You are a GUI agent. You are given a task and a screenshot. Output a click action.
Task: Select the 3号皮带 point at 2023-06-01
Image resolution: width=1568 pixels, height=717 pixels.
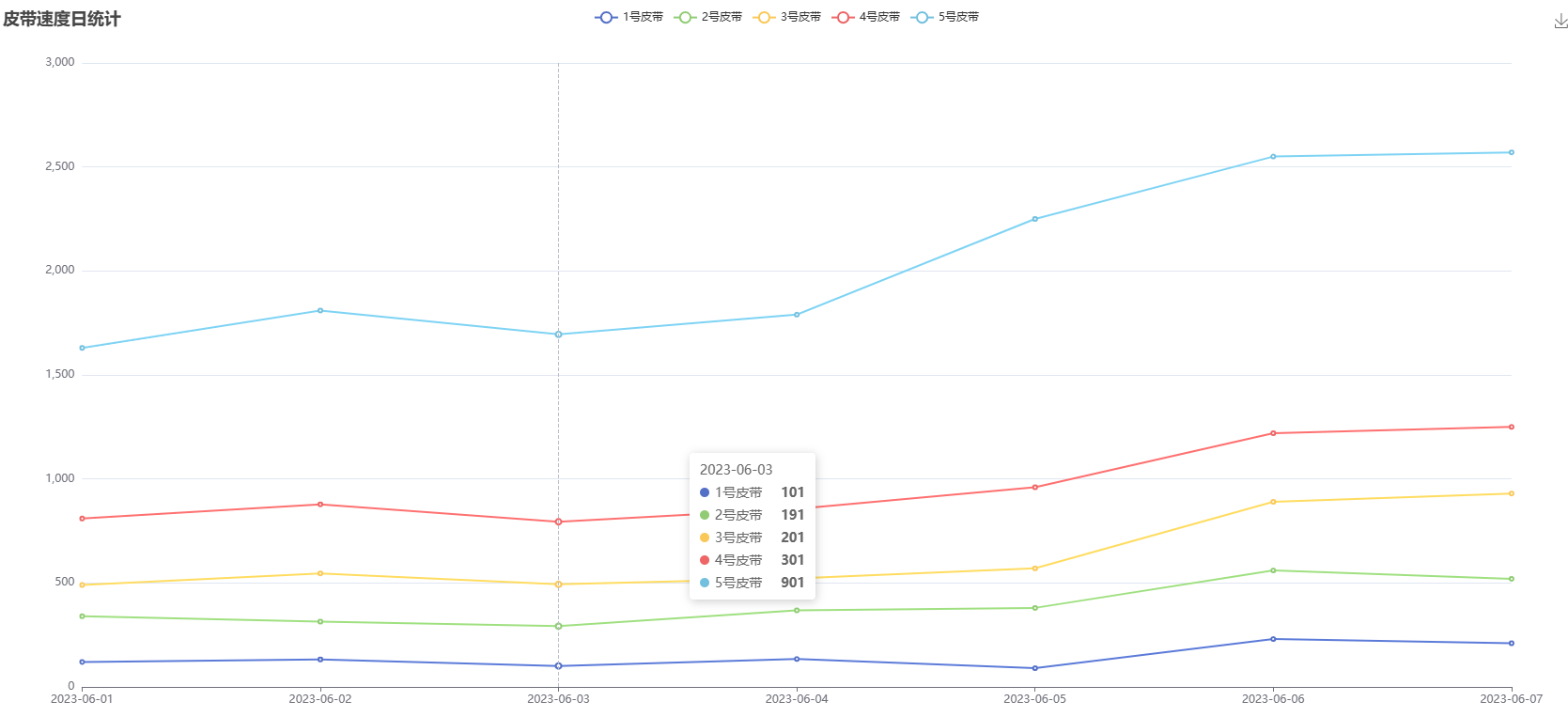click(82, 585)
